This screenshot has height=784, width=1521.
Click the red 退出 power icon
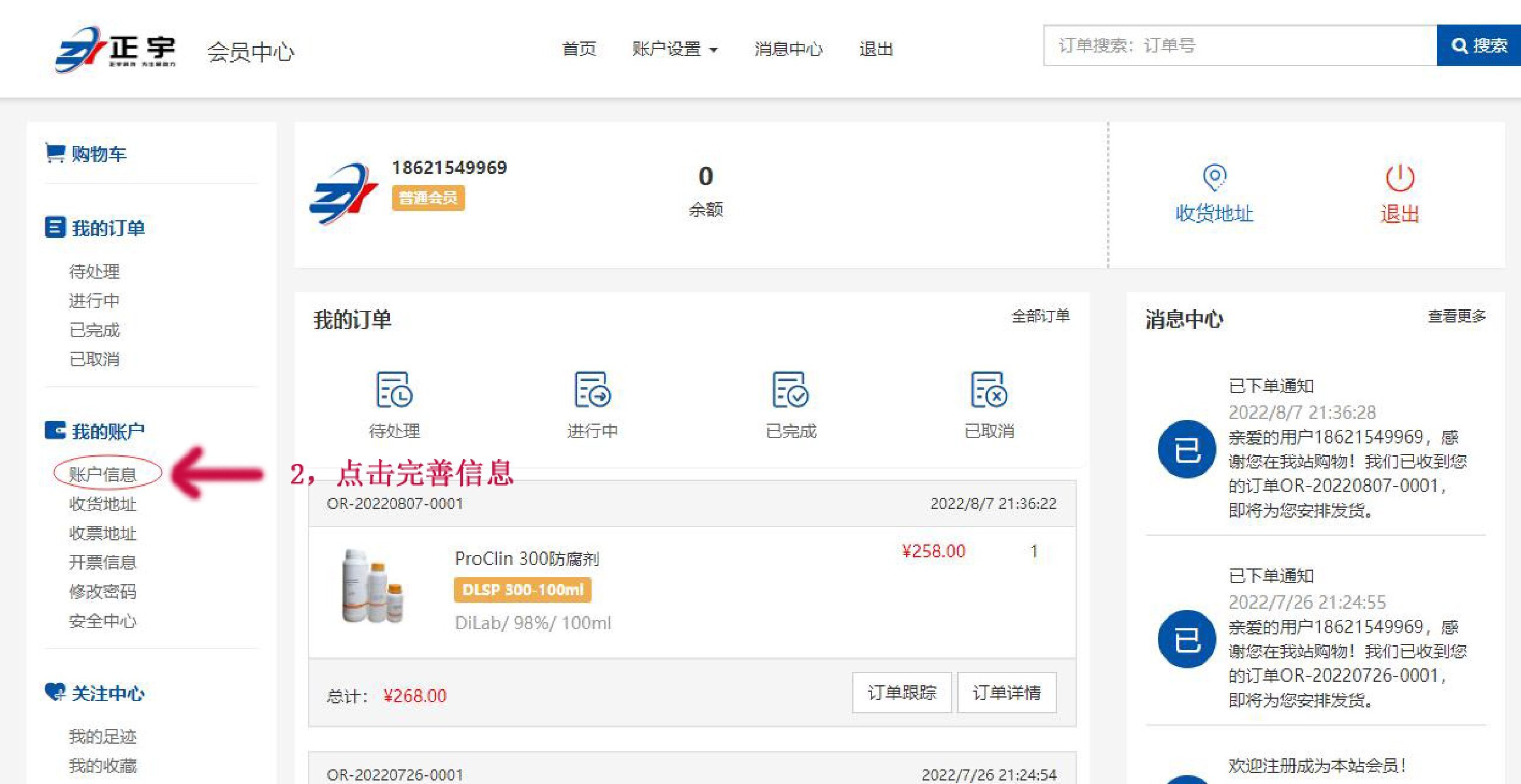point(1399,178)
